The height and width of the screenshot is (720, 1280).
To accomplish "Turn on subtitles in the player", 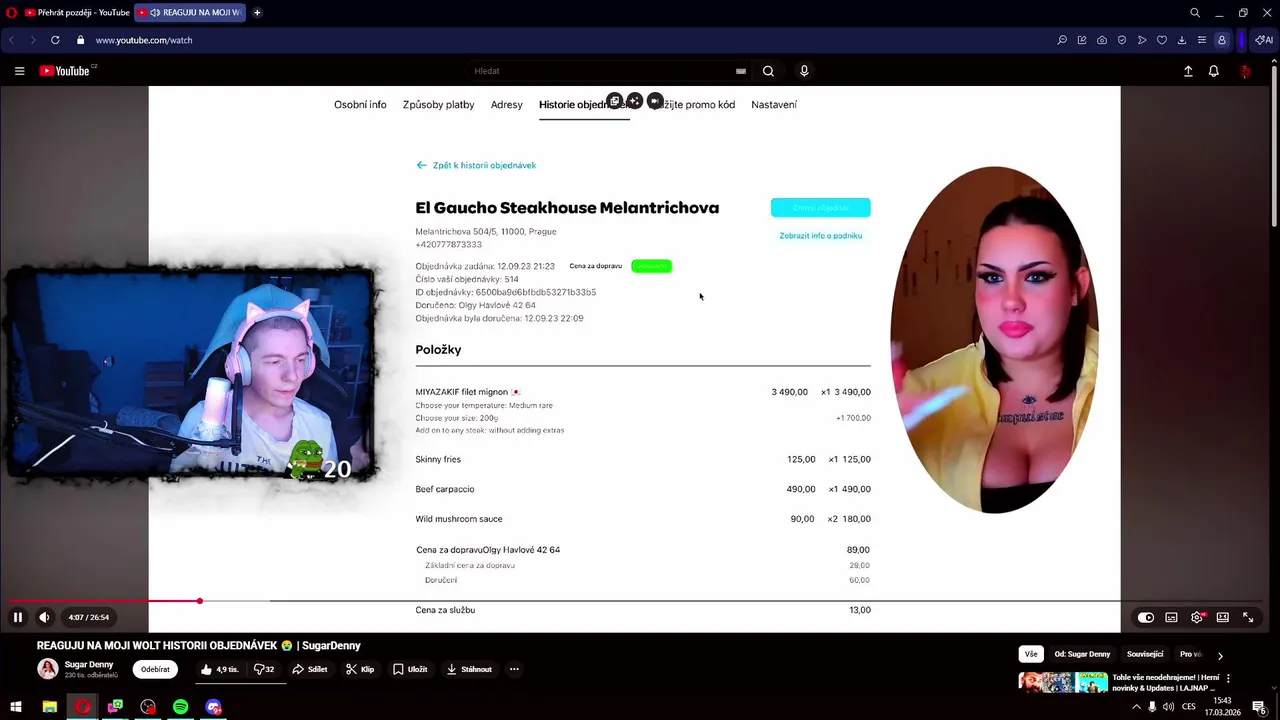I will [1171, 617].
